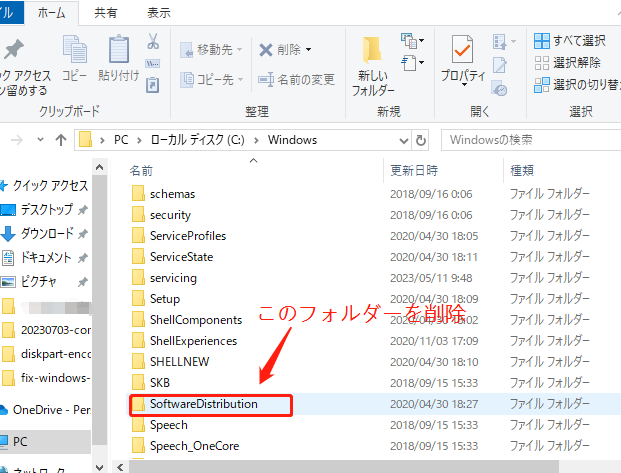Click Invert selection in the ribbon
The width and height of the screenshot is (621, 473).
(577, 84)
